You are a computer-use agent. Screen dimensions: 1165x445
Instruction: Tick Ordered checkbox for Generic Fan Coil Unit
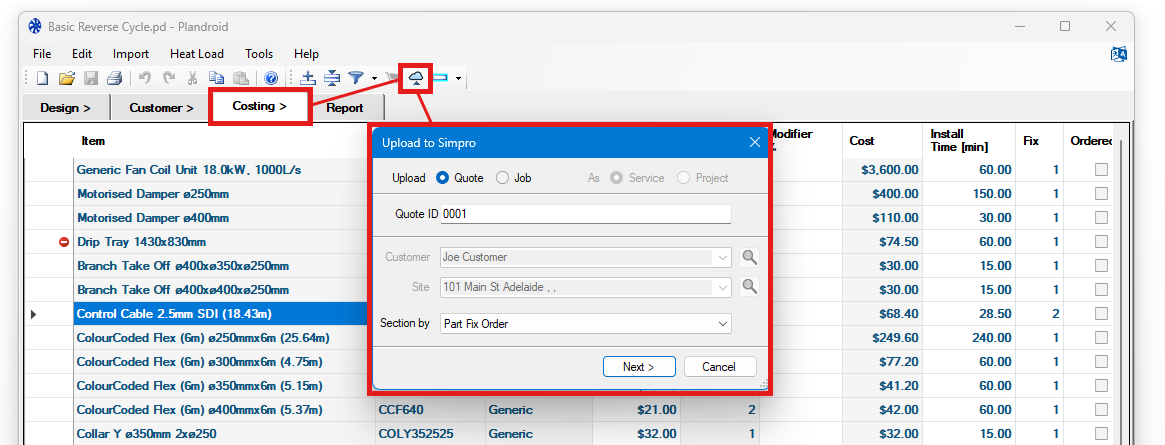click(x=1101, y=170)
